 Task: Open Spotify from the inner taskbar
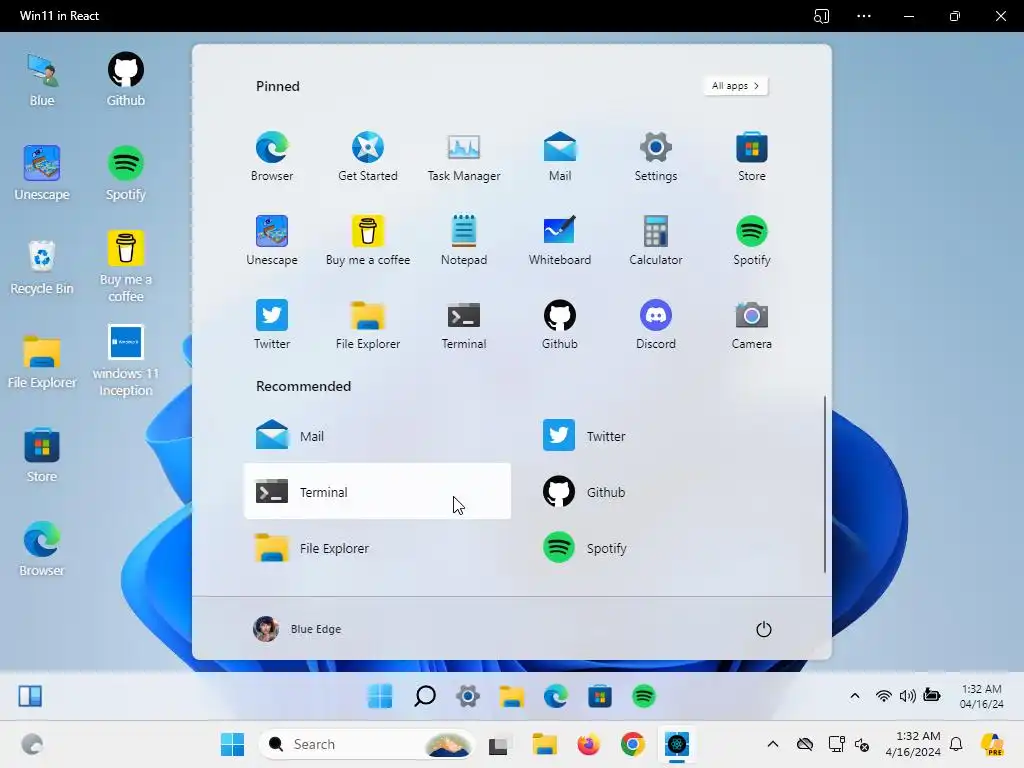pos(643,696)
